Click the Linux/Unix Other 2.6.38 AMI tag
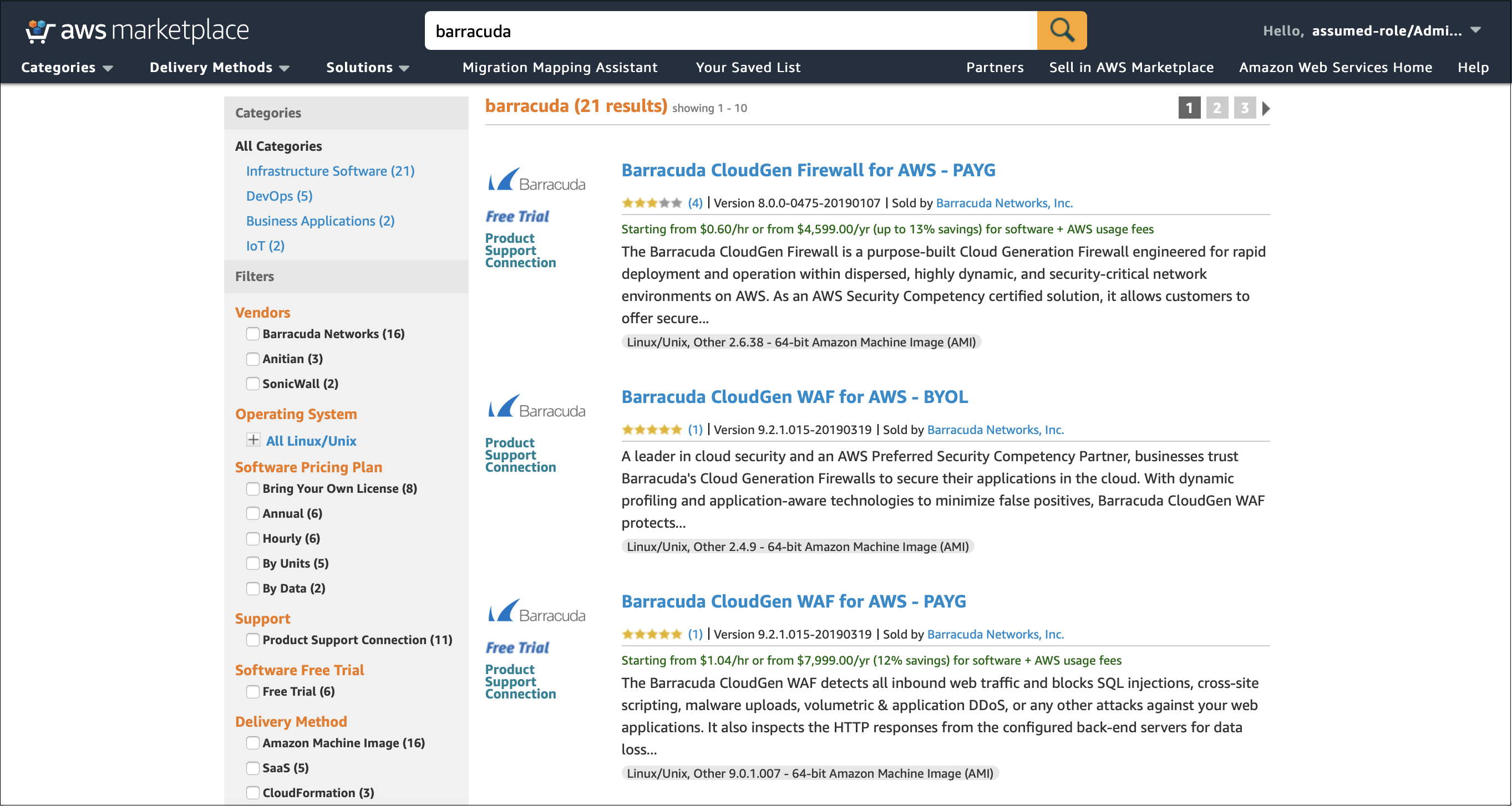Image resolution: width=1512 pixels, height=806 pixels. (801, 342)
